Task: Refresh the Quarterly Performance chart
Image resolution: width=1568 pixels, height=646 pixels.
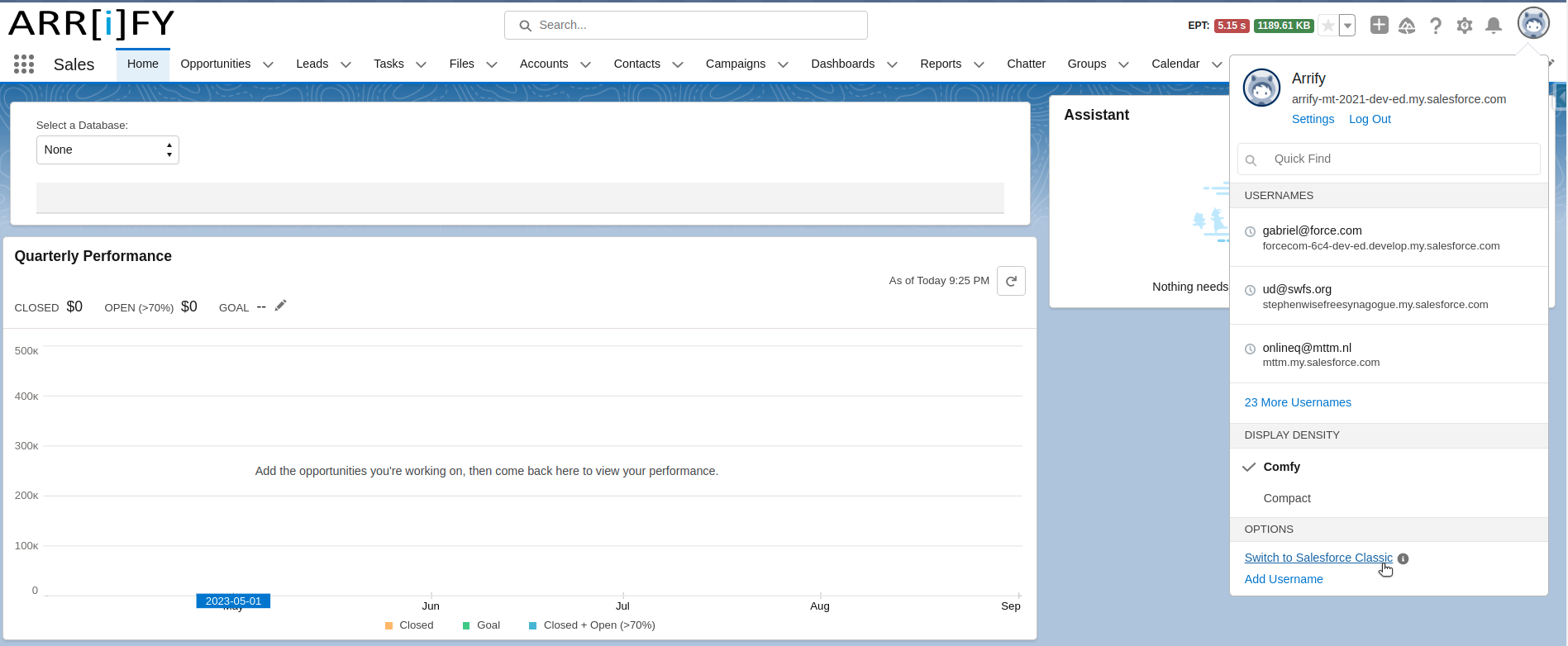Action: pos(1011,281)
